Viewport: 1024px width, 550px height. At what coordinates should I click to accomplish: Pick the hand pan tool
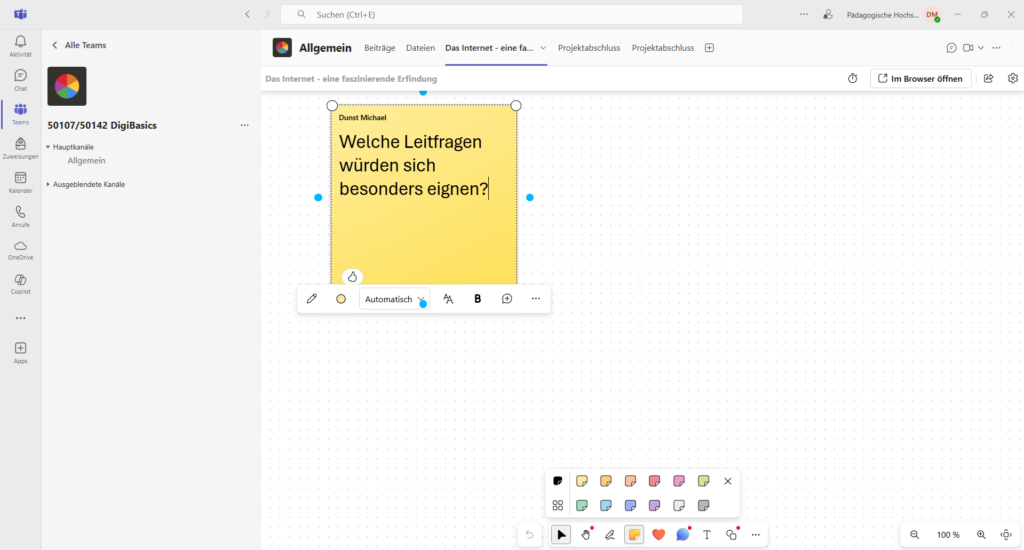point(586,535)
